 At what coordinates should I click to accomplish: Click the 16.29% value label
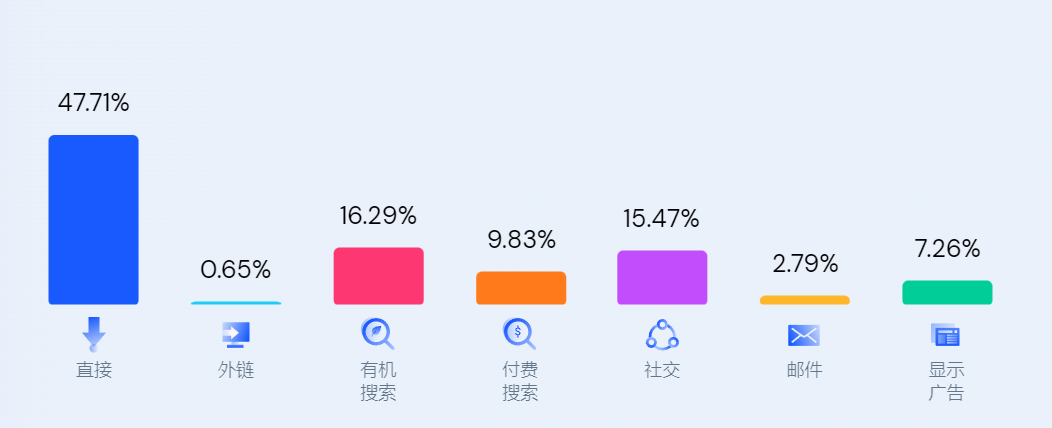point(378,216)
